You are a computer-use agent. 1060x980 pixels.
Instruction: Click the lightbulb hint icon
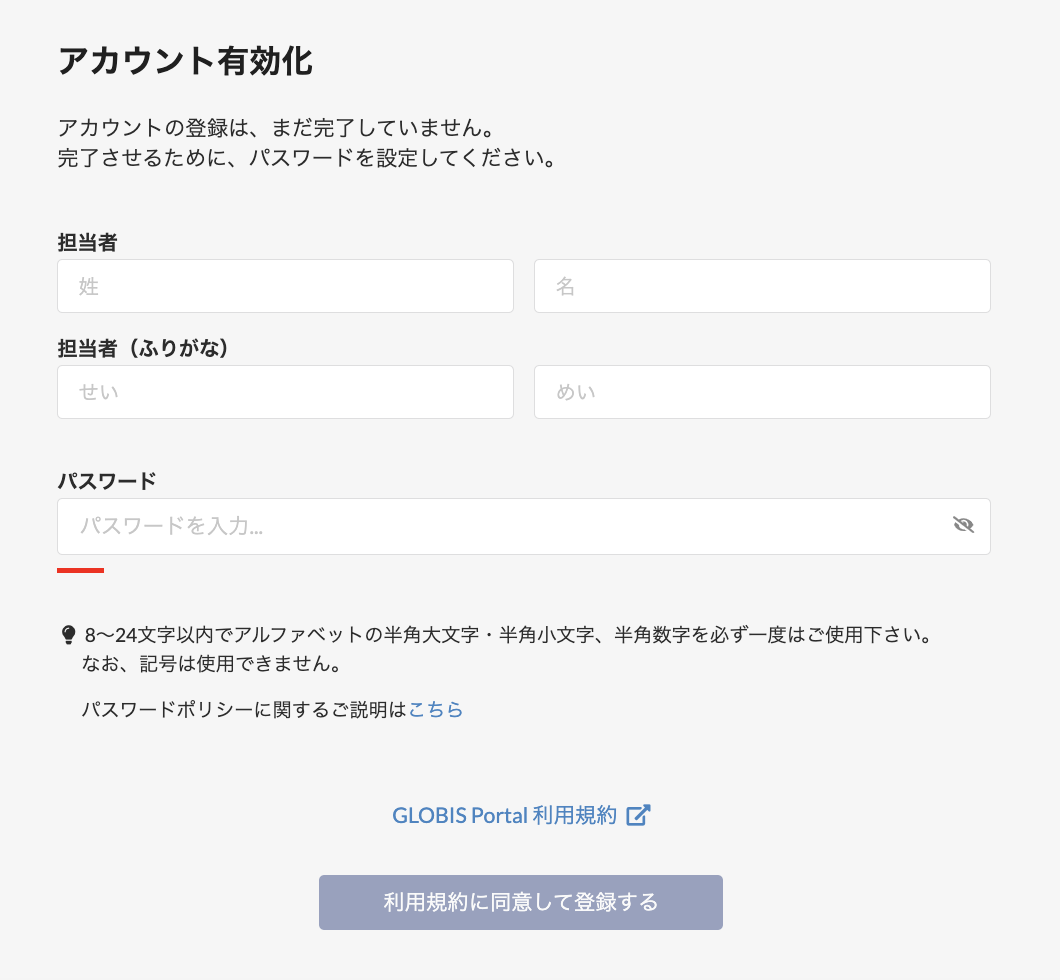point(68,634)
